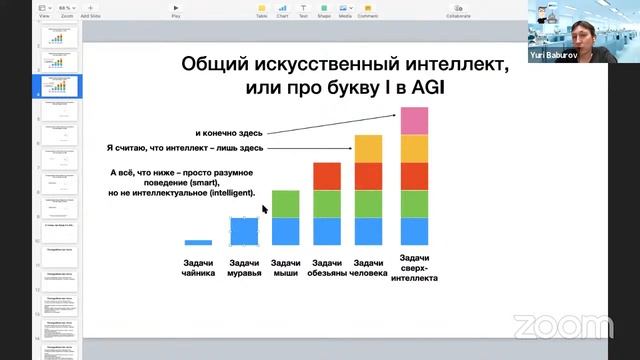Select red segment of 'сверх-интеллекта' bar
640x360 pixels.
coord(414,176)
